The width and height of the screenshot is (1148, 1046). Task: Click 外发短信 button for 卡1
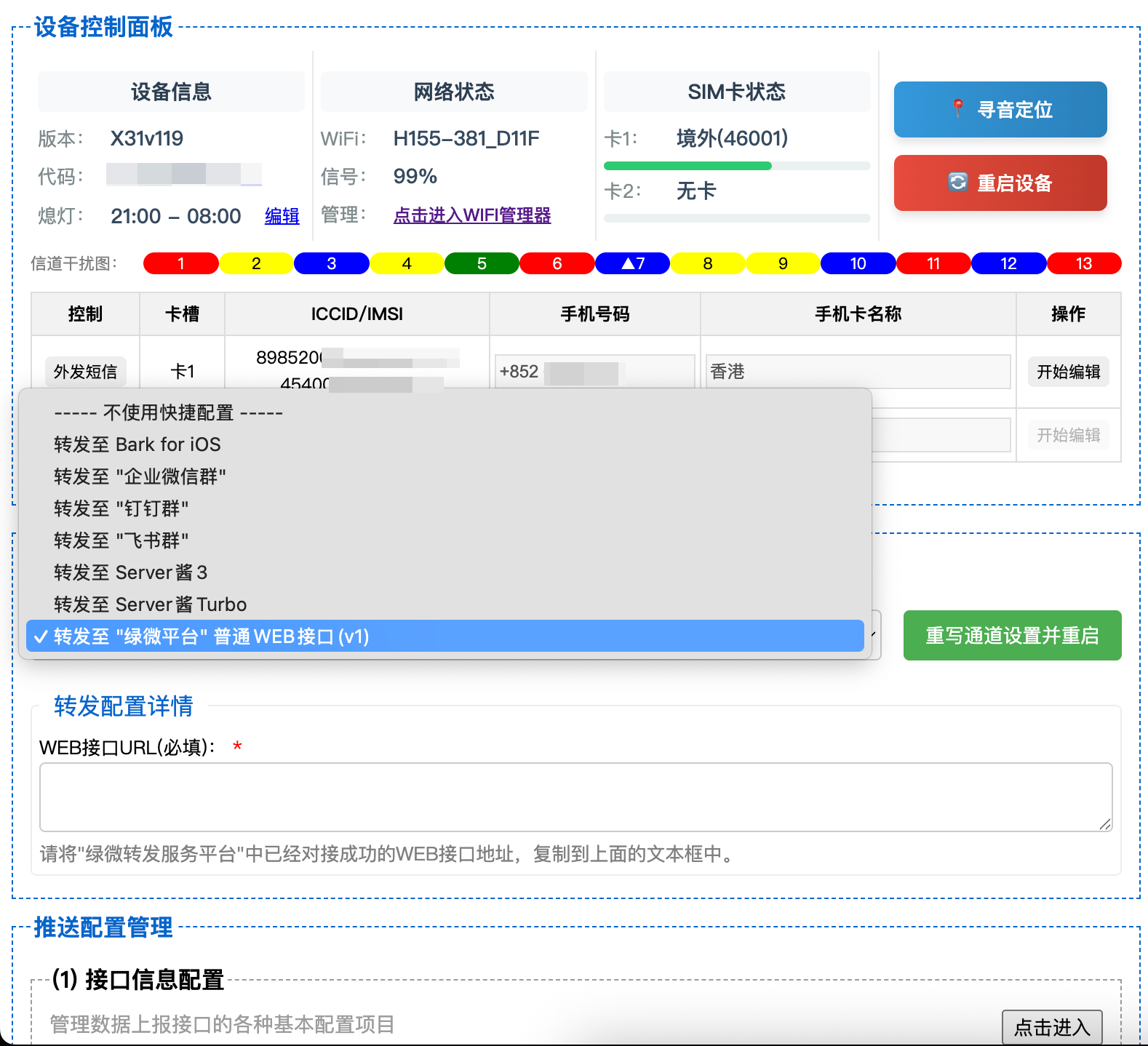[85, 372]
